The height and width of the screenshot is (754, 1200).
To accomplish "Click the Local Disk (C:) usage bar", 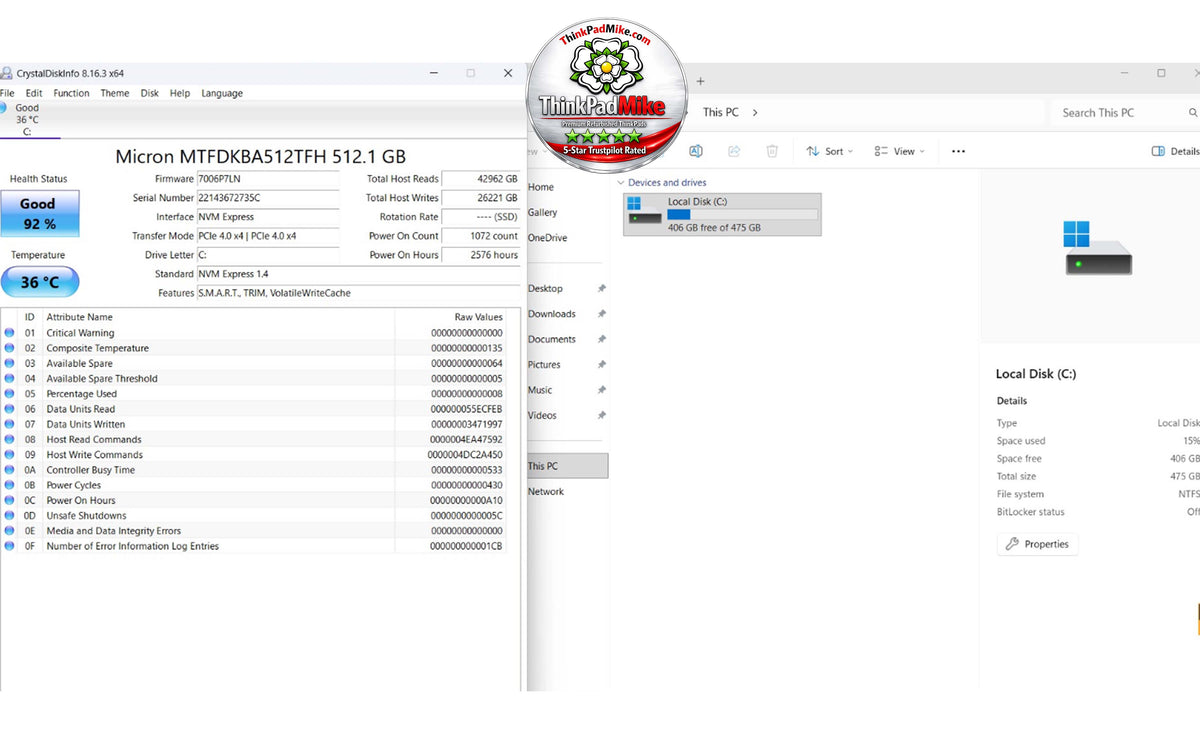I will [743, 215].
